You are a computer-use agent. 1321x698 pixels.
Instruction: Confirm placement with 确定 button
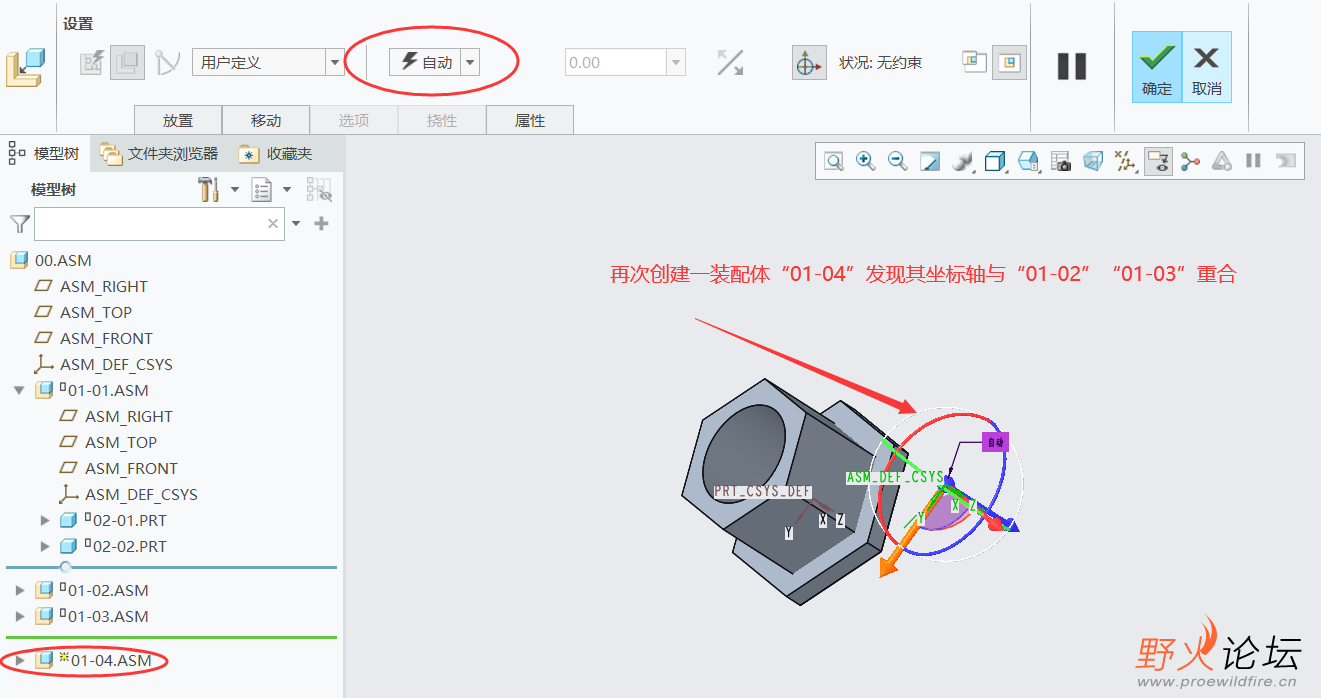pyautogui.click(x=1157, y=67)
